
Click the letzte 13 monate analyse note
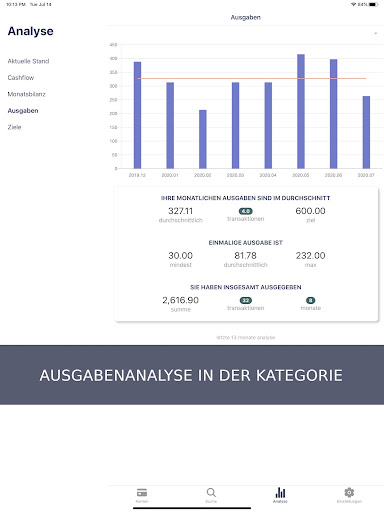pyautogui.click(x=246, y=337)
